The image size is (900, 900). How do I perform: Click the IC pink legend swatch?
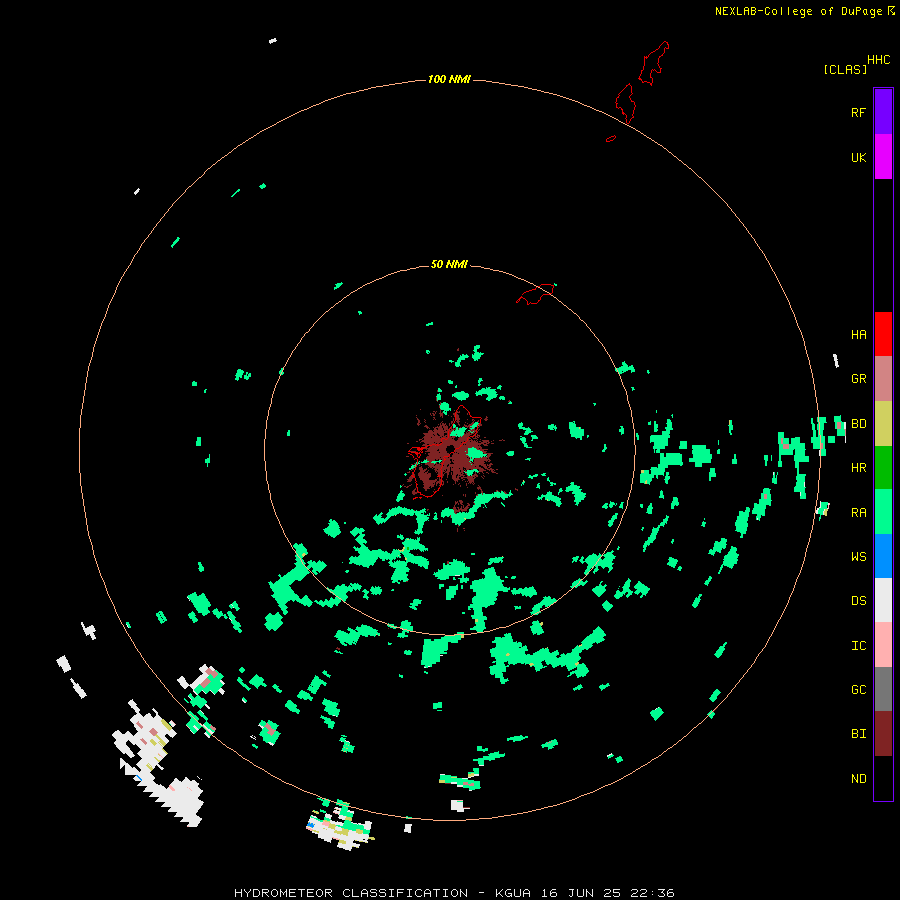(883, 645)
